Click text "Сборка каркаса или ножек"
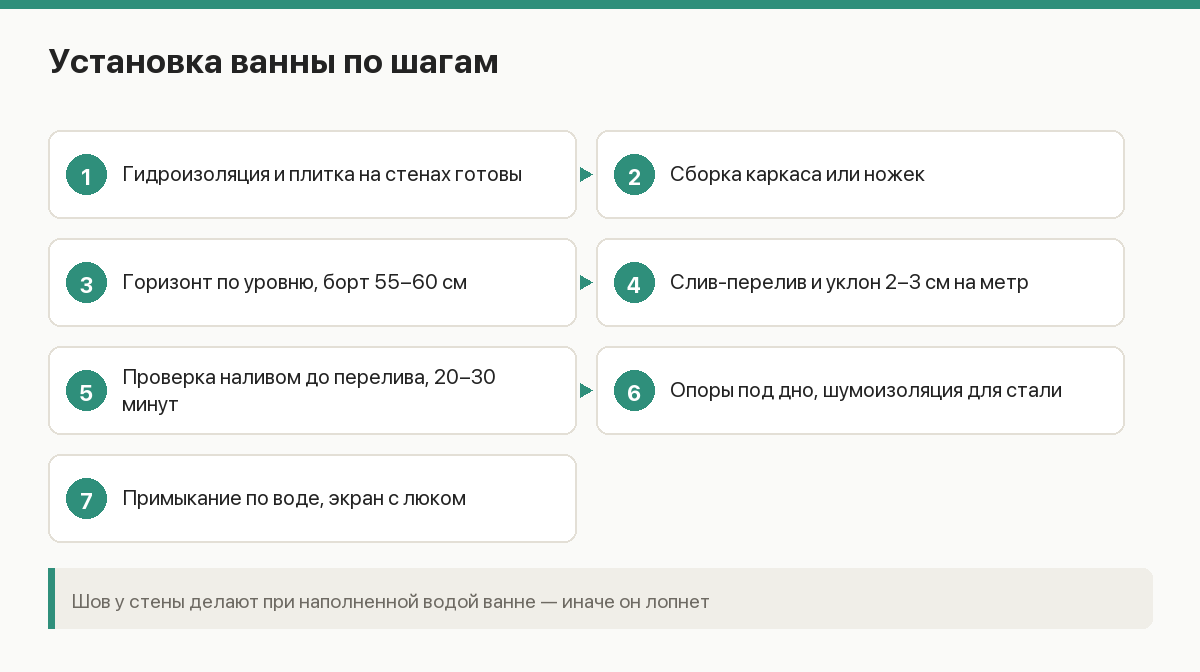1200x672 pixels. pos(797,174)
